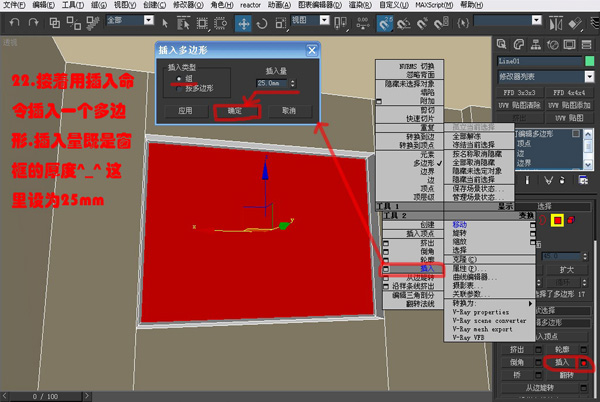Open the Motion command panel tab
The height and width of the screenshot is (402, 600).
pos(553,45)
